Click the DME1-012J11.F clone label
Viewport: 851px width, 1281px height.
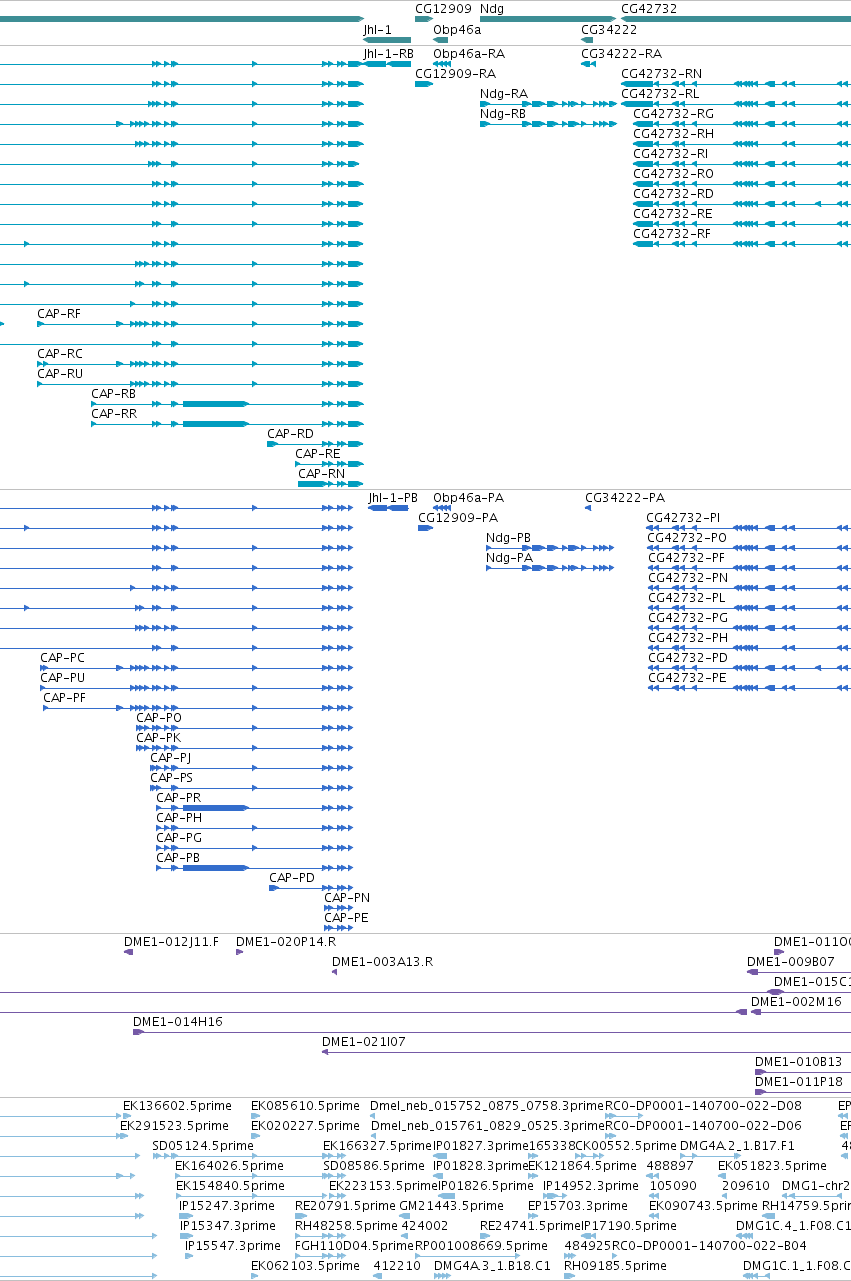tap(171, 942)
